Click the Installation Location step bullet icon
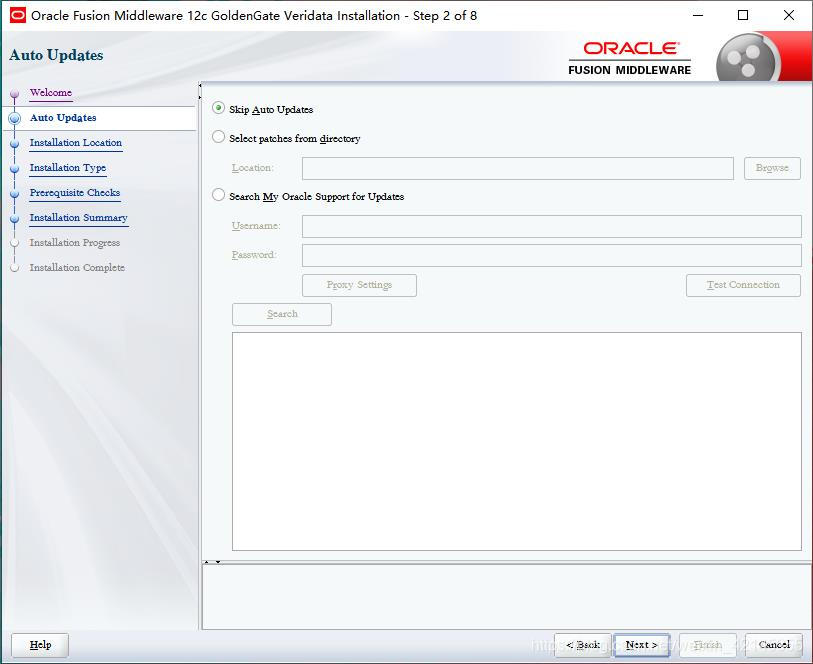813x664 pixels. tap(15, 144)
